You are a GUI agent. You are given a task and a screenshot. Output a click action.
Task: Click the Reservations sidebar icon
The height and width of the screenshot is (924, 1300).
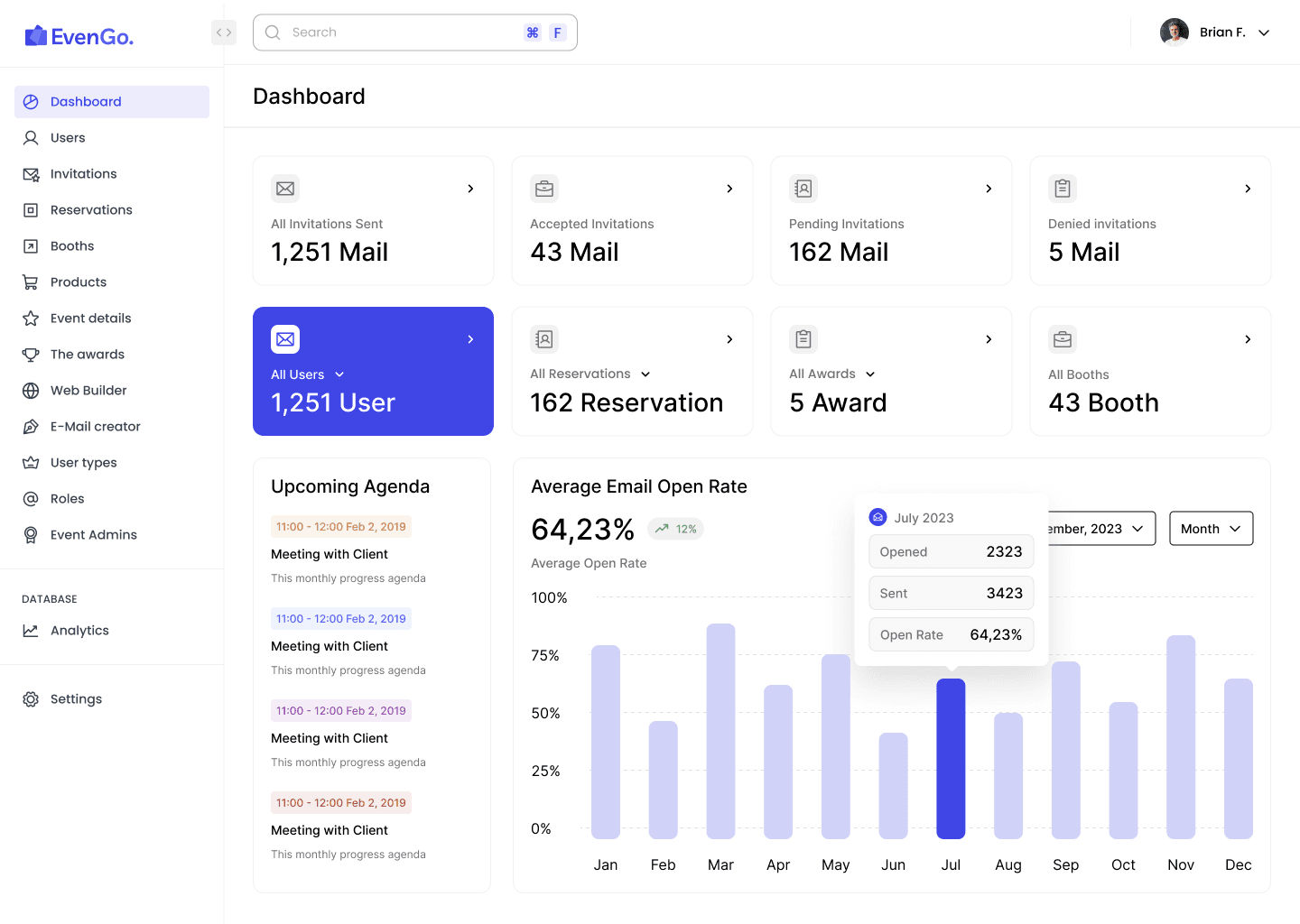(31, 210)
